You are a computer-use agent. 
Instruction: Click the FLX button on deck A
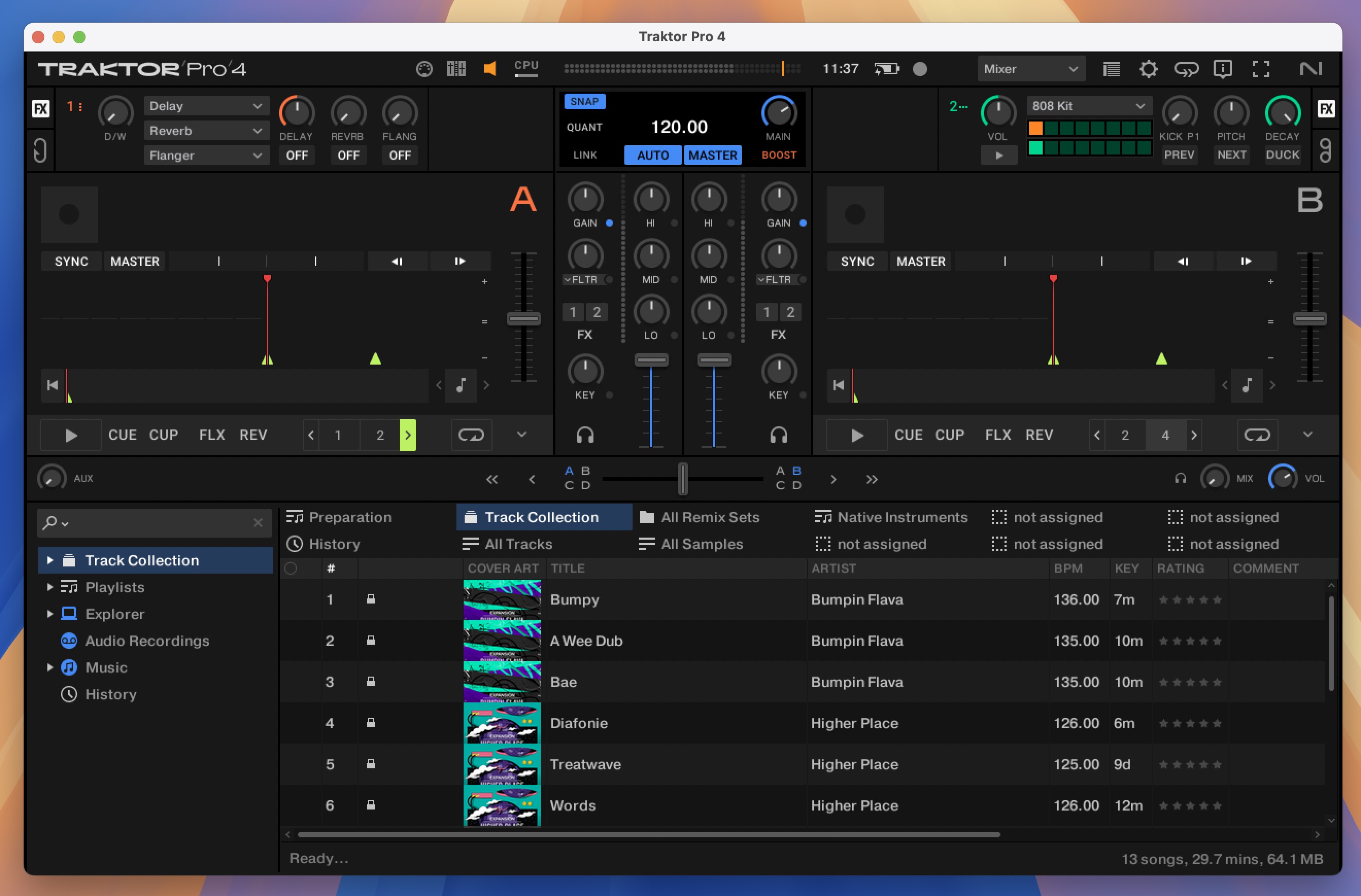pyautogui.click(x=211, y=435)
